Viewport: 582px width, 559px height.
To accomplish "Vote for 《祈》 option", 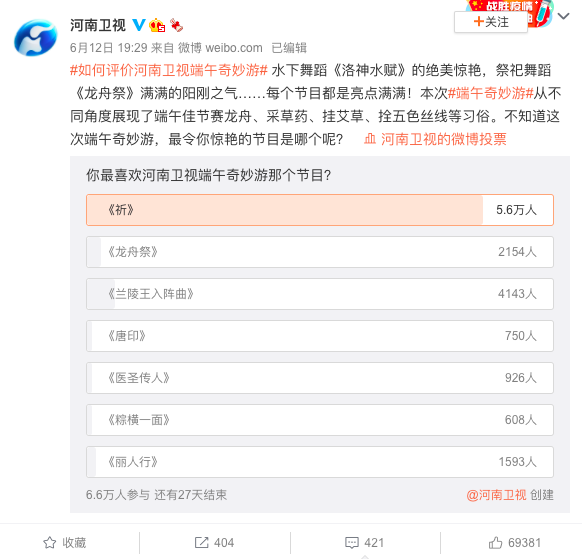I will pyautogui.click(x=320, y=210).
